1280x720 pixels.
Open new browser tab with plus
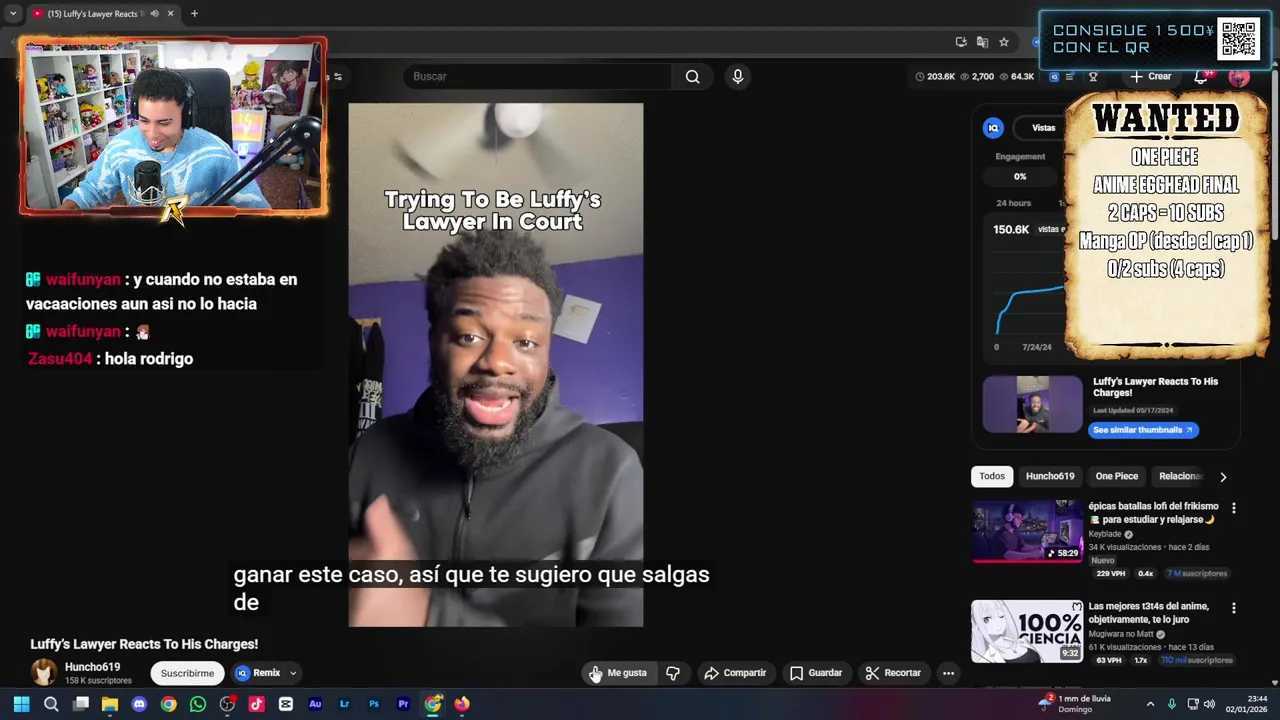click(x=194, y=14)
